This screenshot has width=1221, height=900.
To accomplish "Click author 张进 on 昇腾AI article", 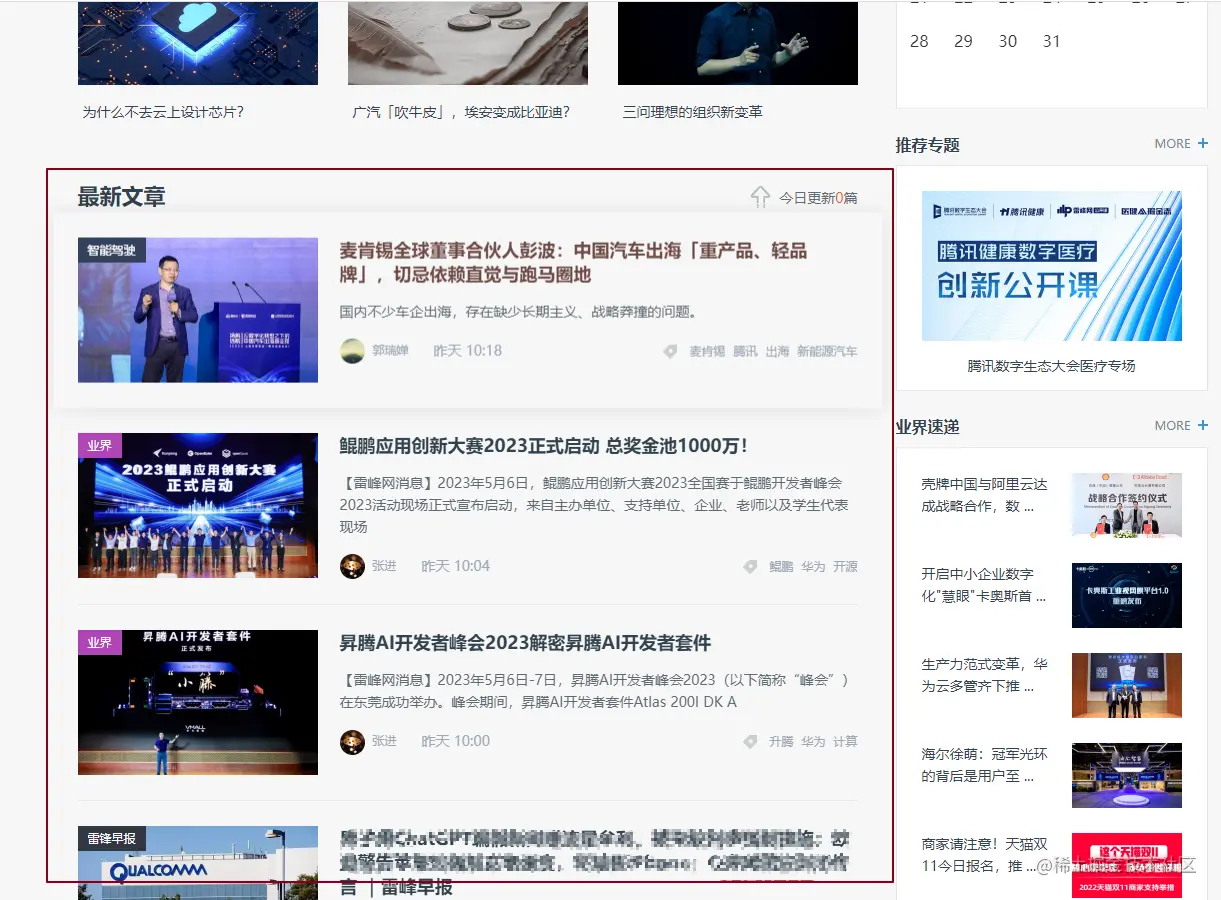I will (x=384, y=742).
